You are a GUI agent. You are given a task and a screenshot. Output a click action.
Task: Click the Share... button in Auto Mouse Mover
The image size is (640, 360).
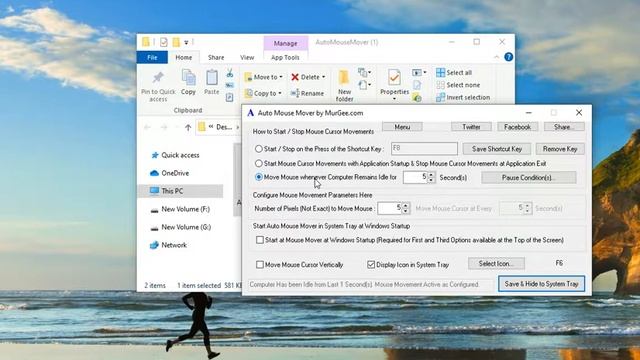click(564, 127)
